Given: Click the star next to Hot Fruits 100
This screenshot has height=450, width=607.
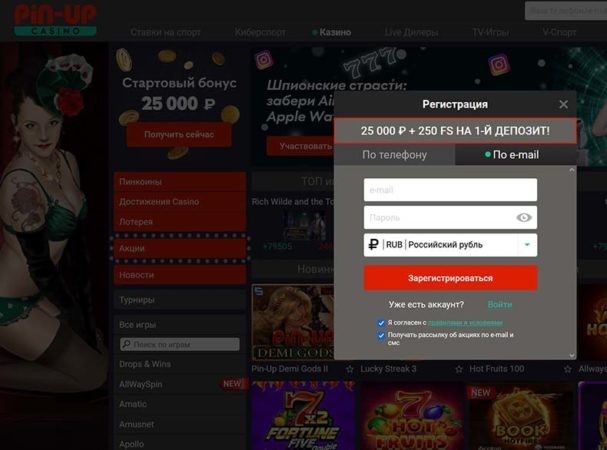Looking at the screenshot, I should [568, 369].
